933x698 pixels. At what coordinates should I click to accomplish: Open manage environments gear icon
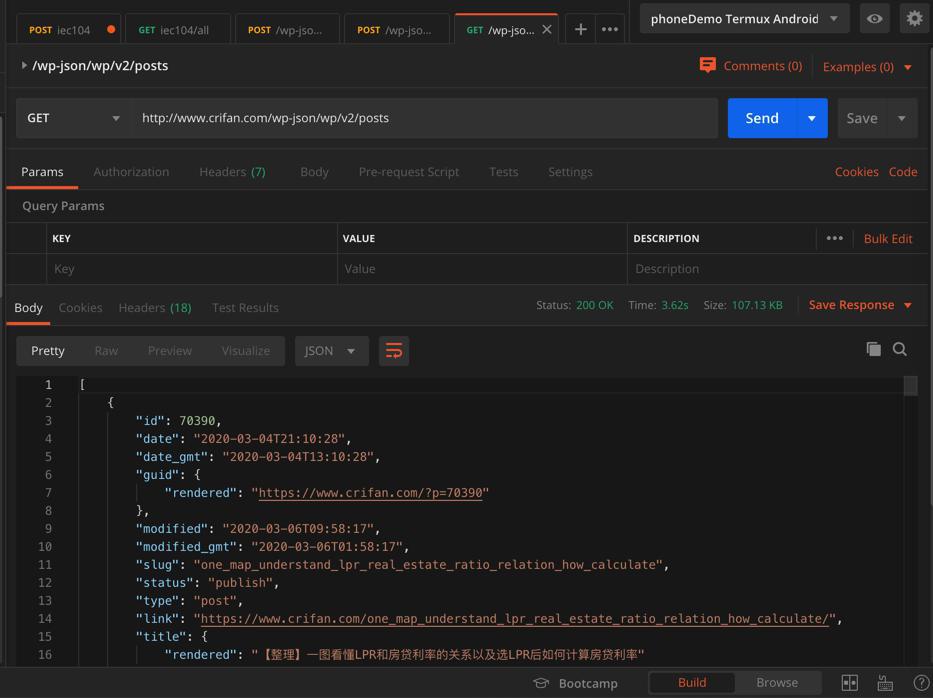914,18
